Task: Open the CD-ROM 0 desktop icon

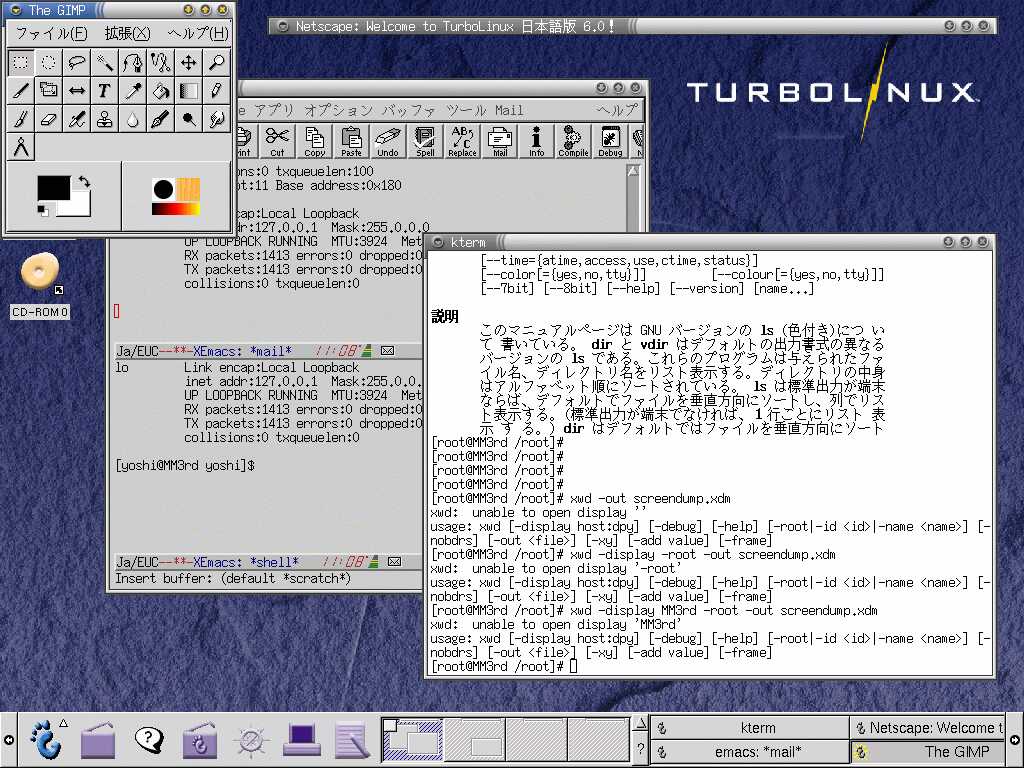Action: click(x=40, y=285)
